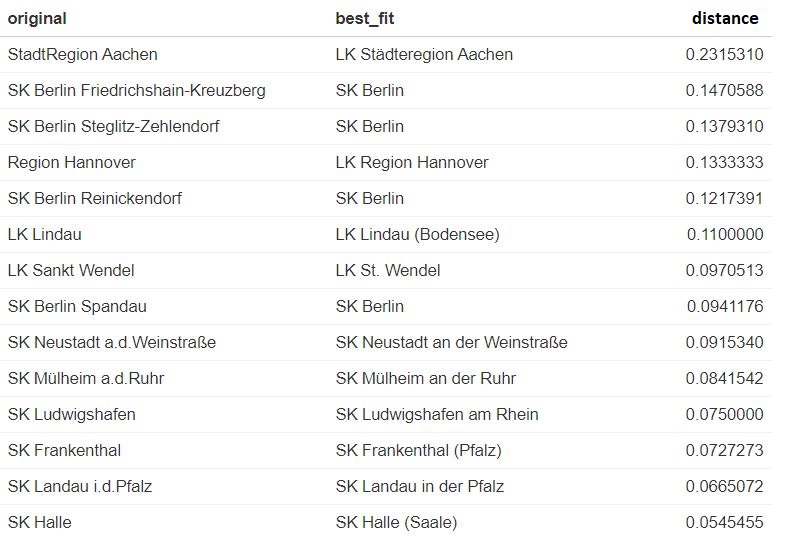Select the 'LK Lindau (Bodensee)' cell

click(418, 234)
